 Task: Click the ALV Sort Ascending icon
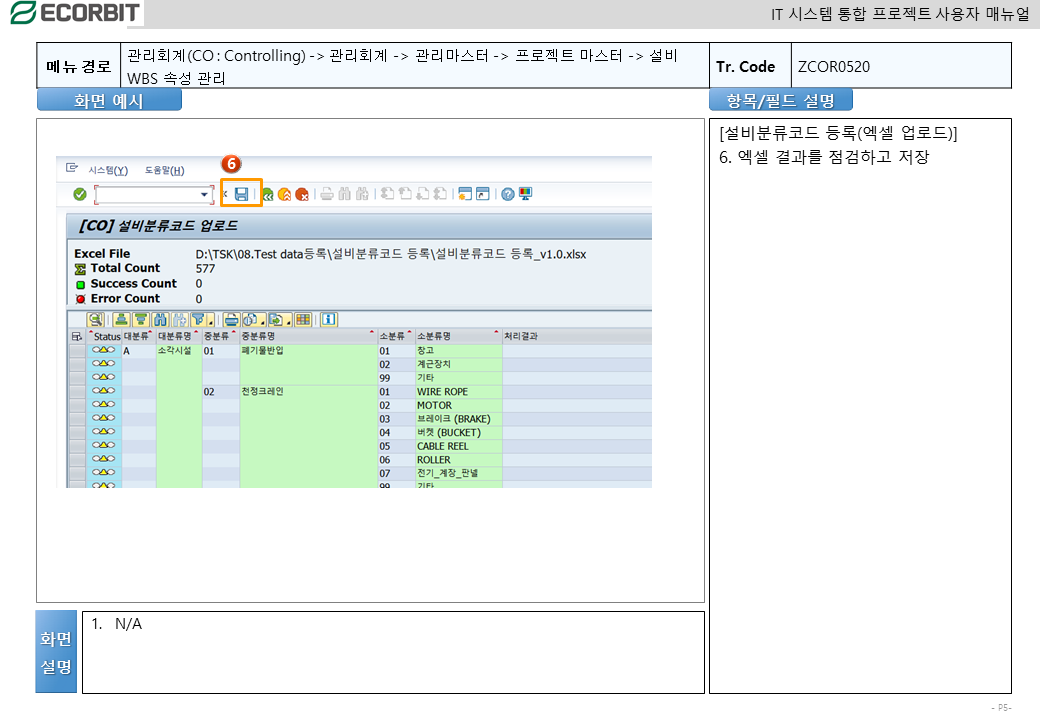121,320
